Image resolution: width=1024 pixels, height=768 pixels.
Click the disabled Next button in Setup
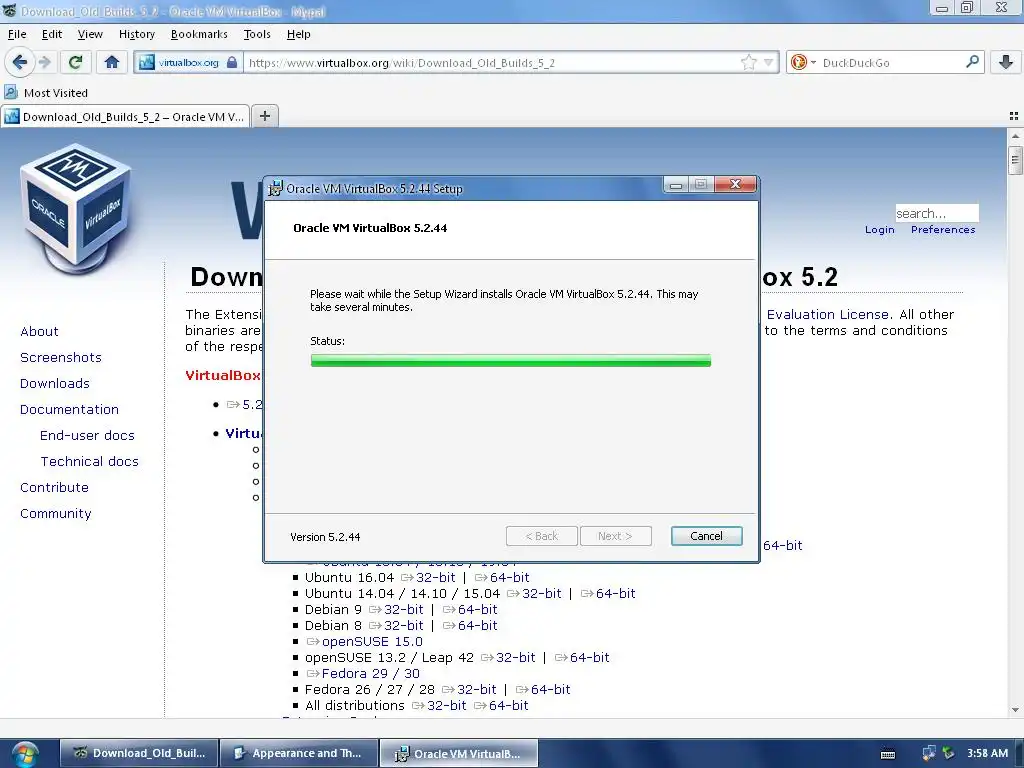pyautogui.click(x=615, y=536)
